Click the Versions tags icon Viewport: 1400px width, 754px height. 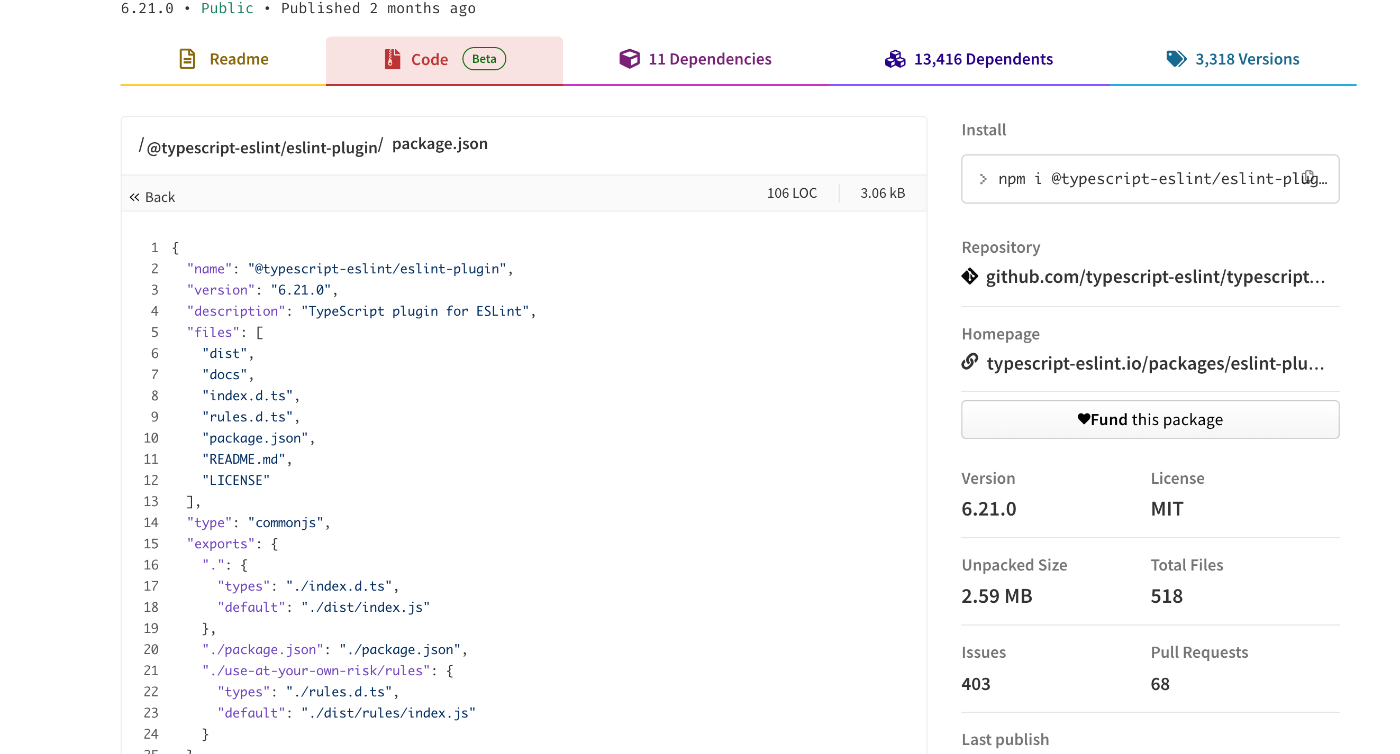coord(1176,59)
